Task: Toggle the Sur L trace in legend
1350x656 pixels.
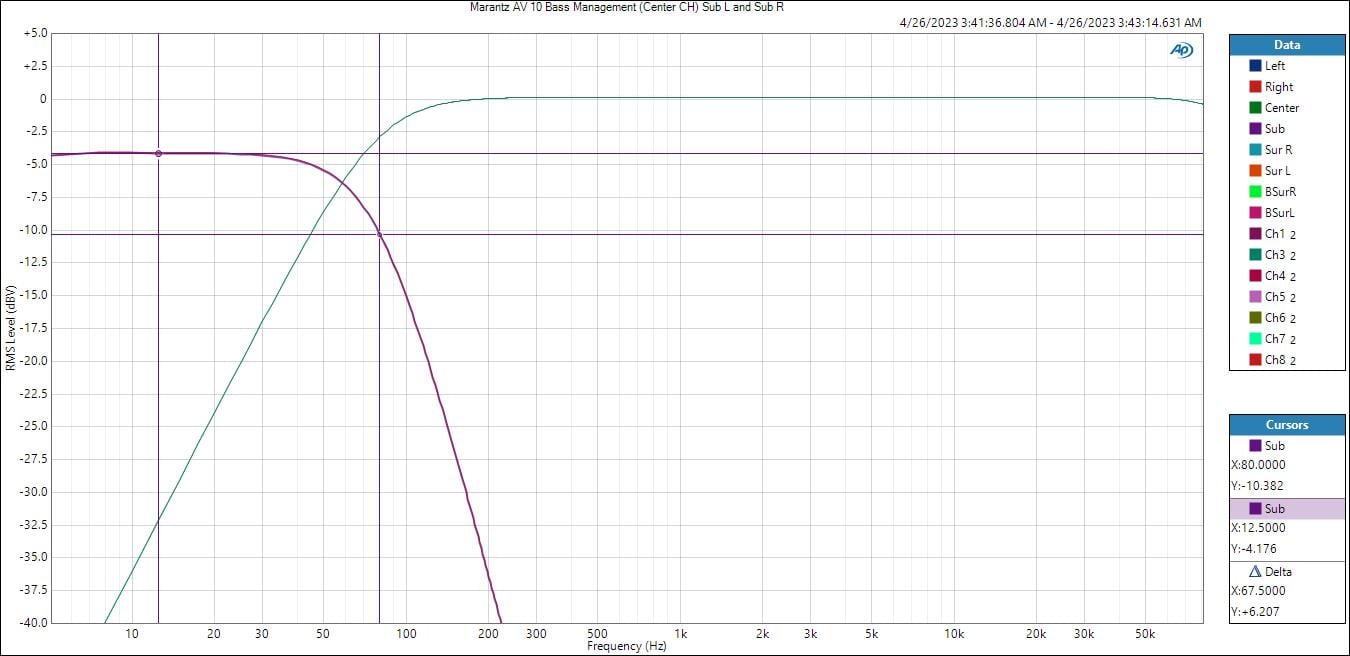Action: pyautogui.click(x=1277, y=171)
